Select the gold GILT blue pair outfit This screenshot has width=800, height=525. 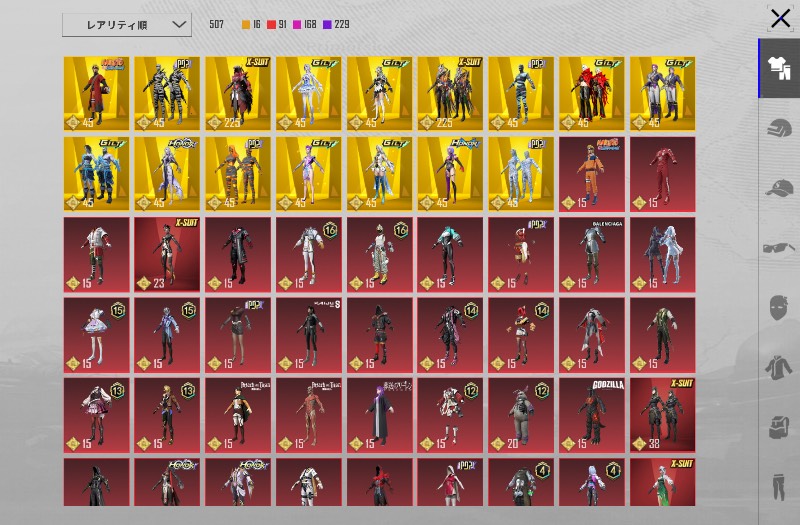pos(96,173)
